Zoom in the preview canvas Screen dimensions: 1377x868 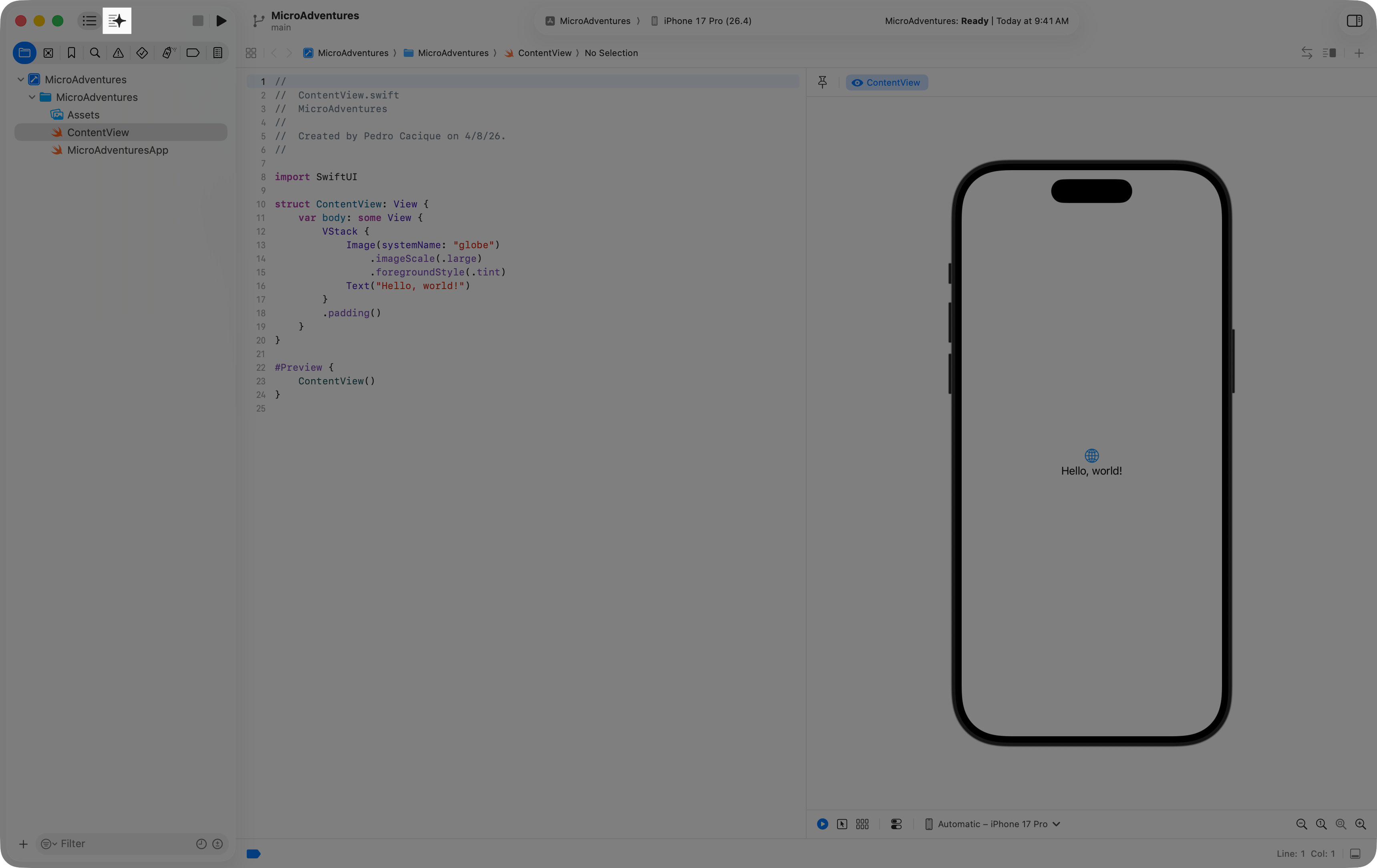(1361, 824)
